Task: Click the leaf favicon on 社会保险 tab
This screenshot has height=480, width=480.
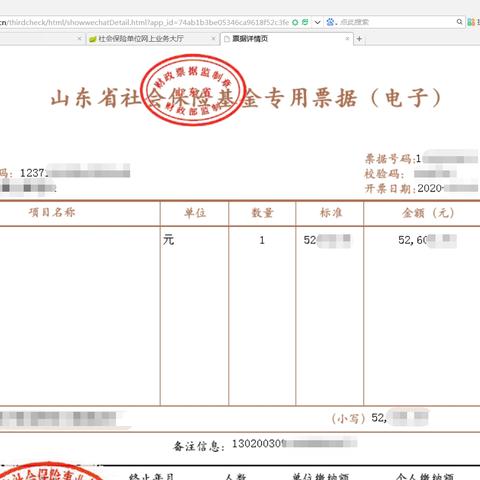Action: (93, 39)
